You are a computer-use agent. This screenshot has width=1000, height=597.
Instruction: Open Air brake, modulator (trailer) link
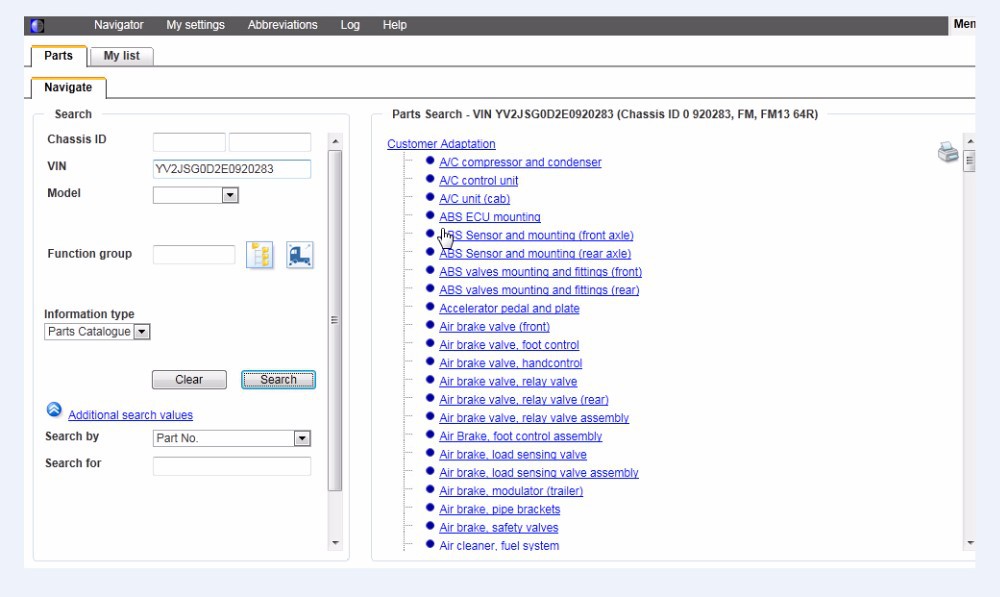pyautogui.click(x=511, y=491)
